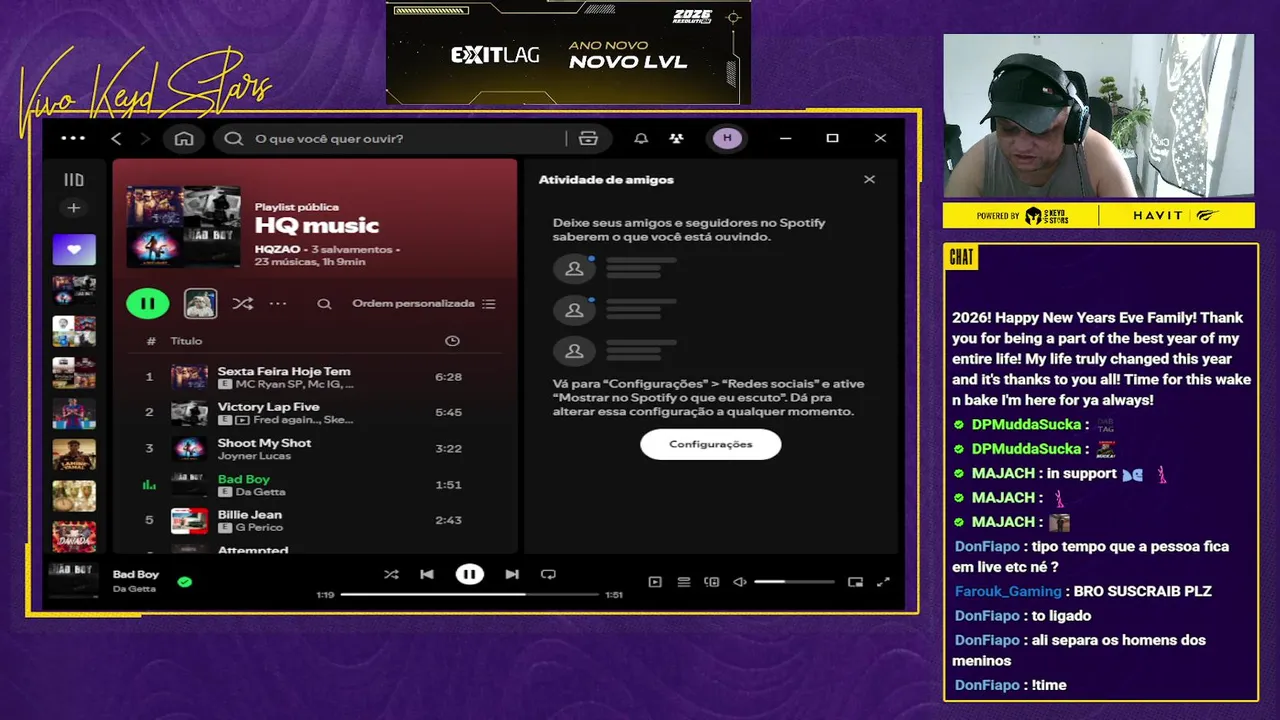
Task: Open artist link 'Joyner Lucas'
Action: [x=254, y=456]
